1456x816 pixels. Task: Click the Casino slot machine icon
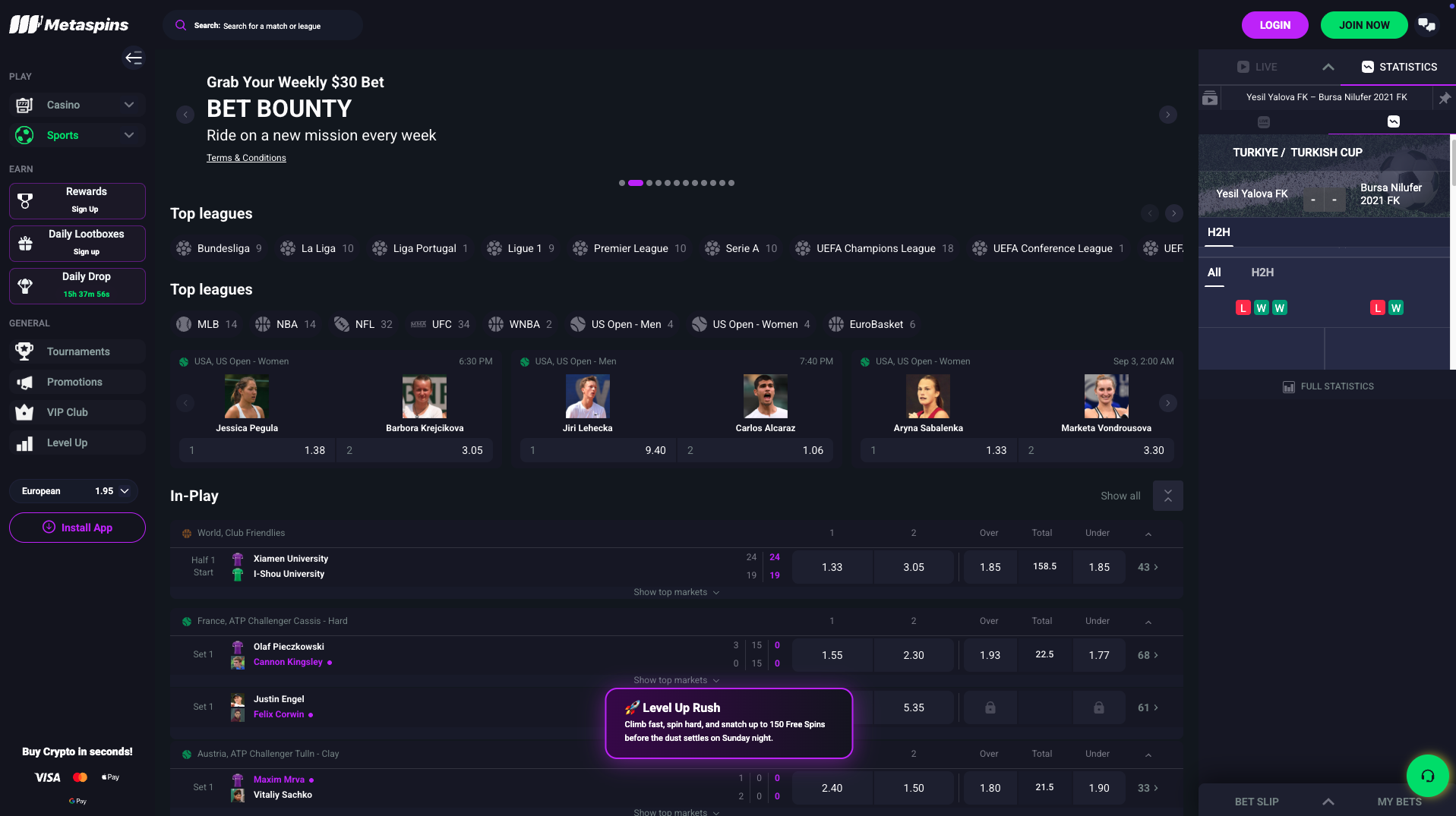pyautogui.click(x=24, y=105)
